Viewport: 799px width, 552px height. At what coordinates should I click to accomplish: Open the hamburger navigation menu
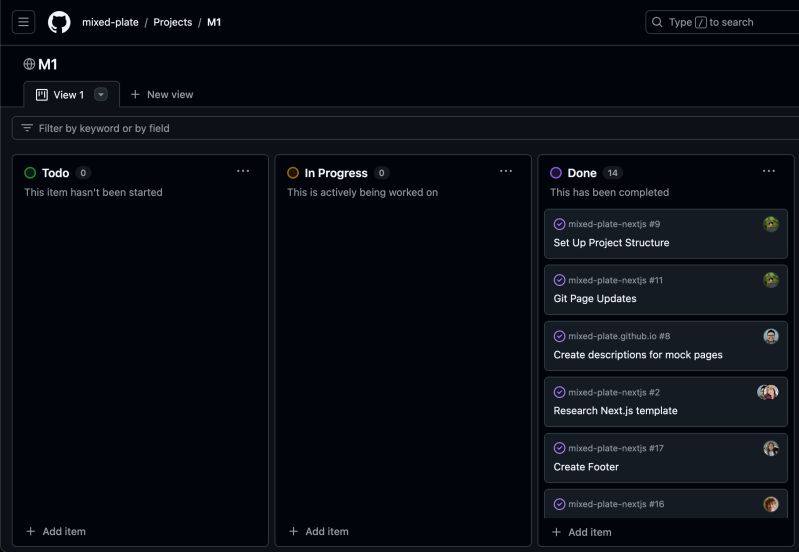pyautogui.click(x=23, y=22)
